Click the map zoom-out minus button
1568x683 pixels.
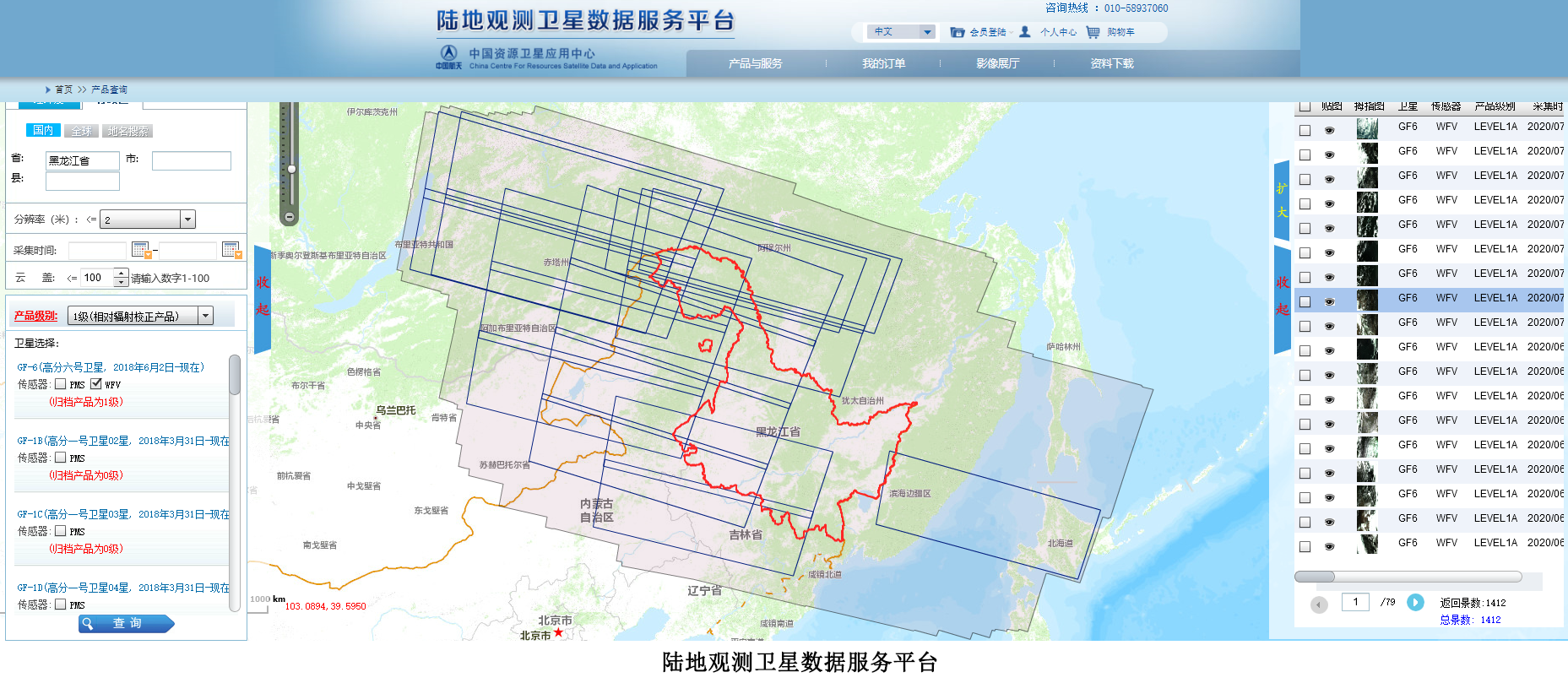(x=289, y=217)
